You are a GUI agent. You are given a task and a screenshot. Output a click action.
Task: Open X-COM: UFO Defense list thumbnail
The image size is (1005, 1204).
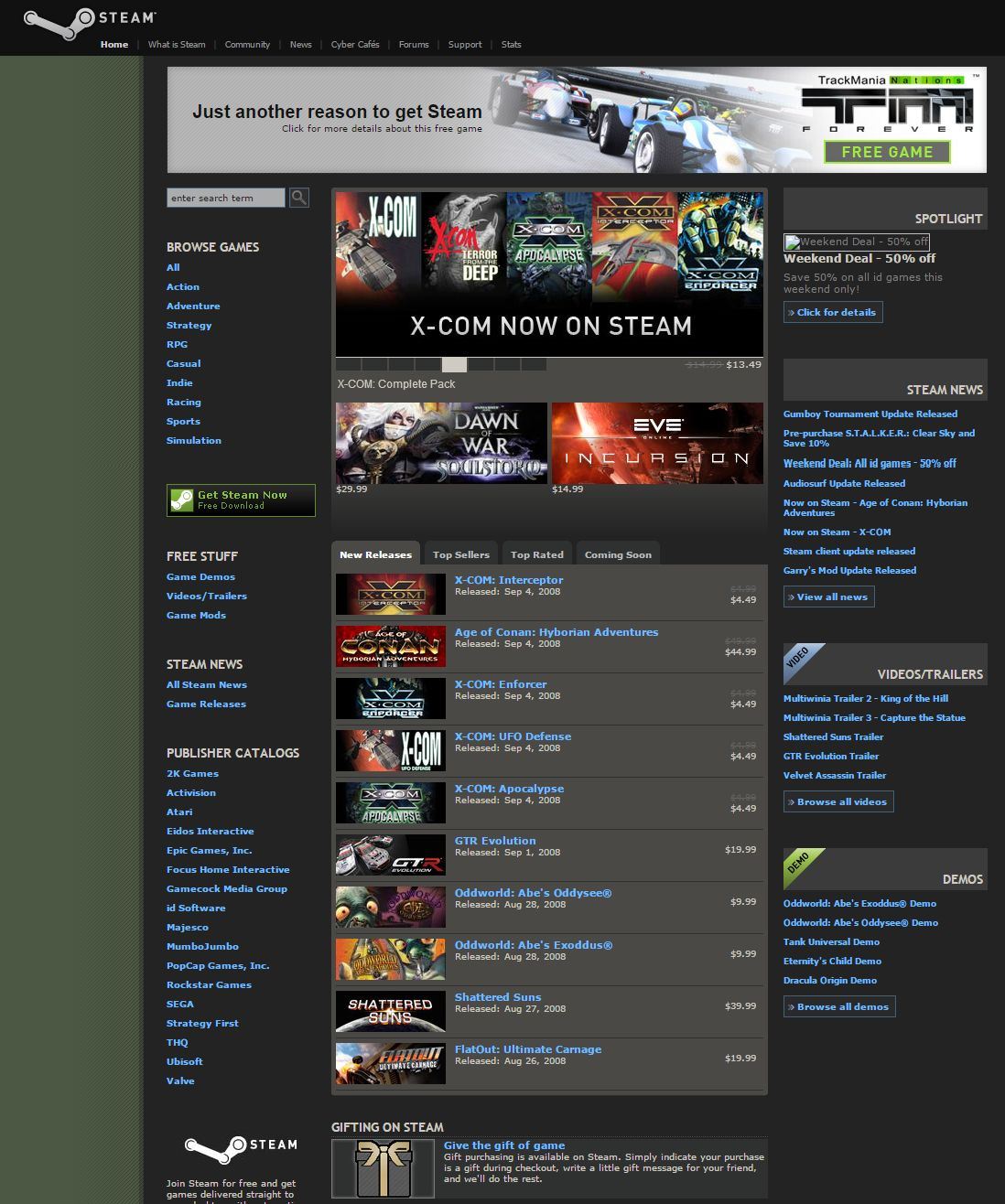(x=391, y=751)
